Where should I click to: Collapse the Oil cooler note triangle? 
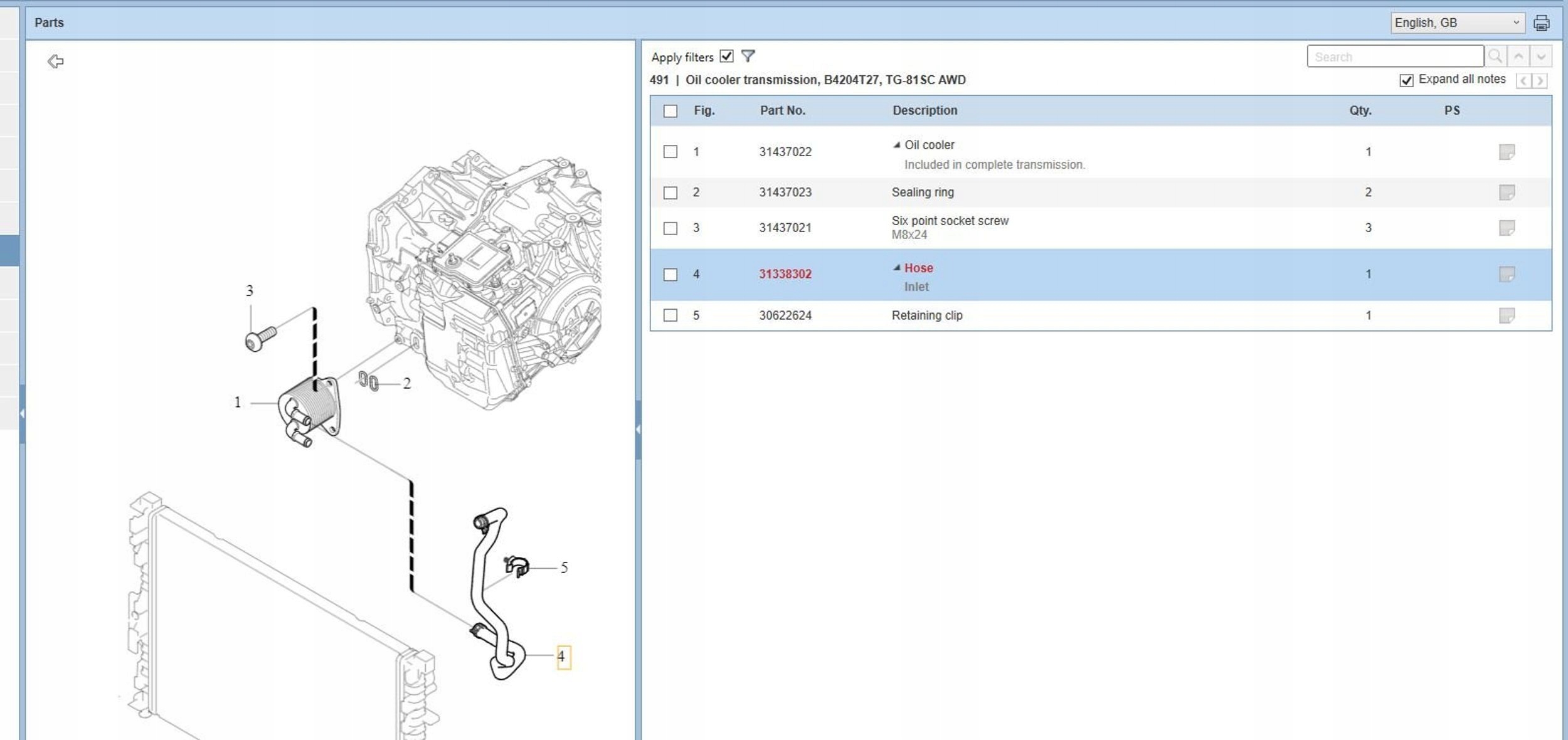click(x=896, y=145)
